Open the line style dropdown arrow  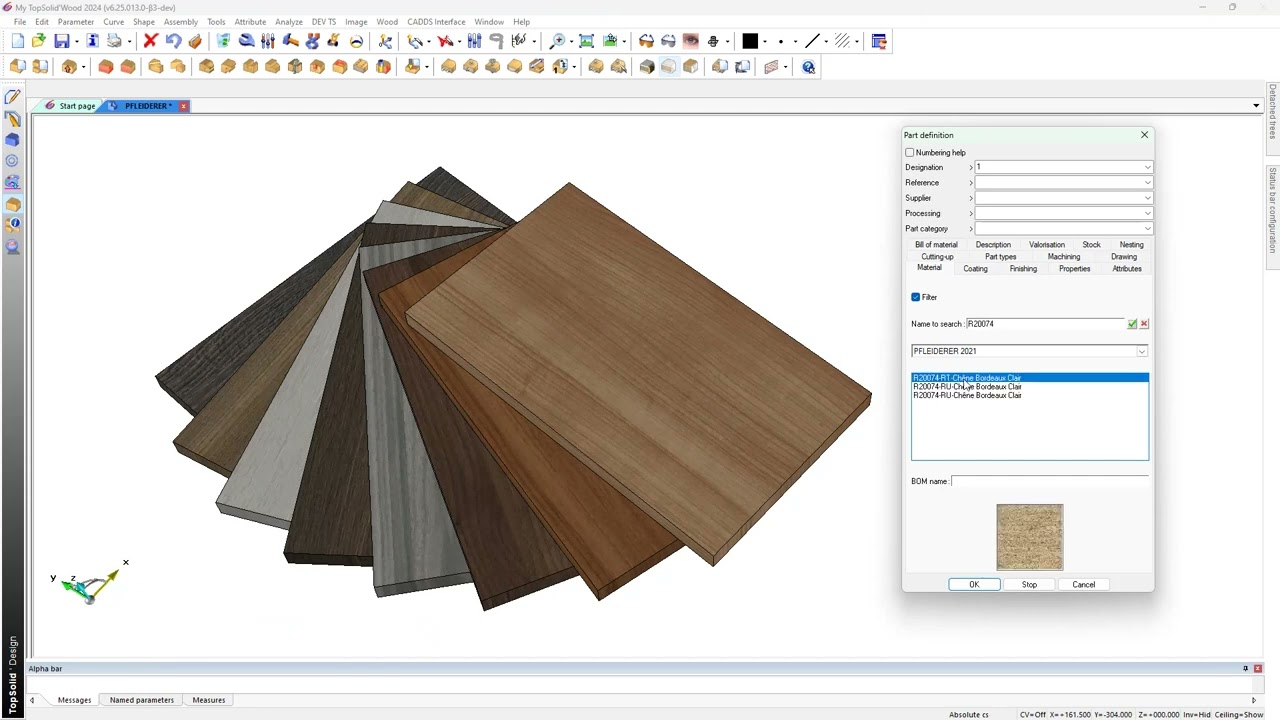[826, 41]
